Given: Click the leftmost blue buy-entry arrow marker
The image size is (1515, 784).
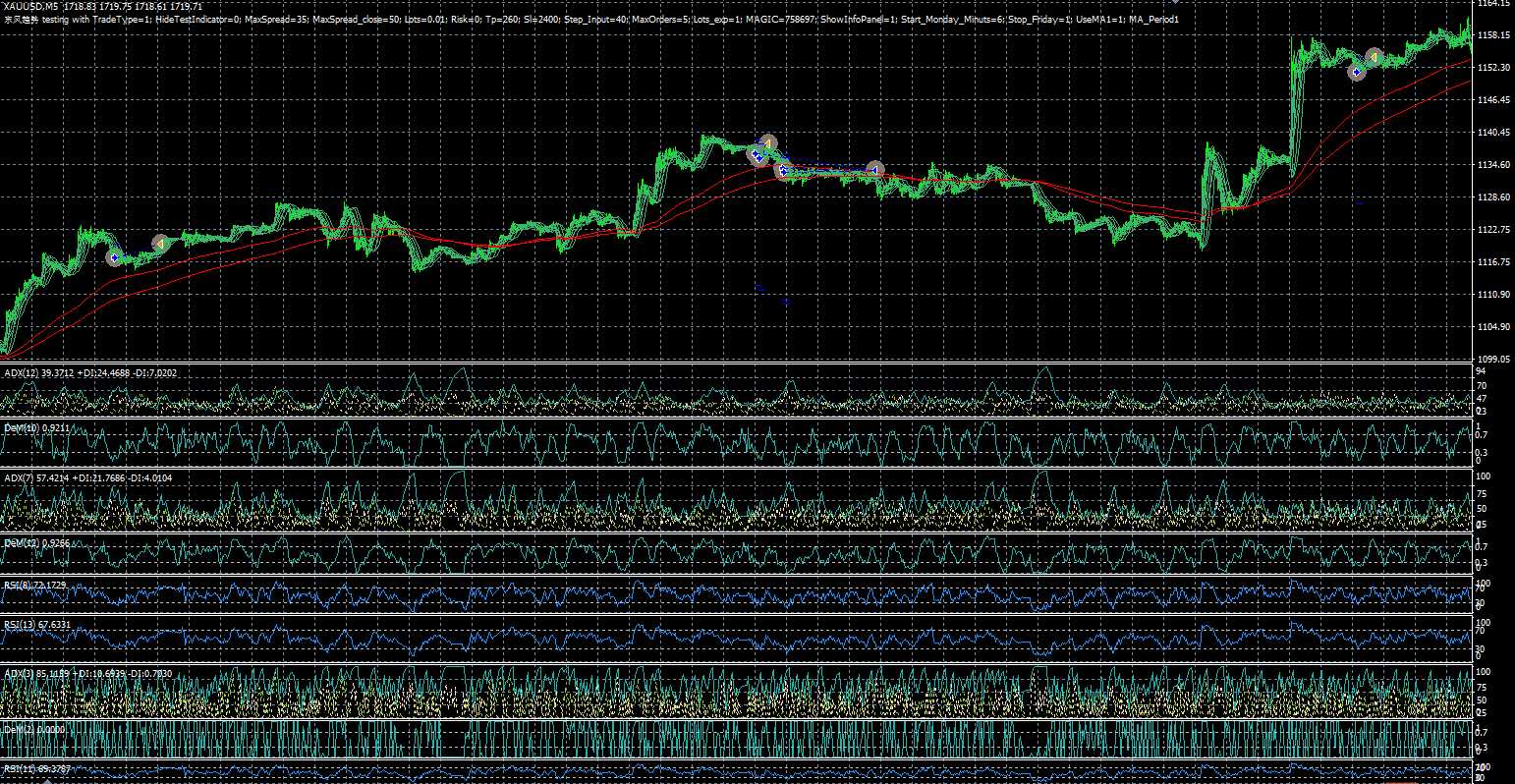Looking at the screenshot, I should [x=114, y=257].
